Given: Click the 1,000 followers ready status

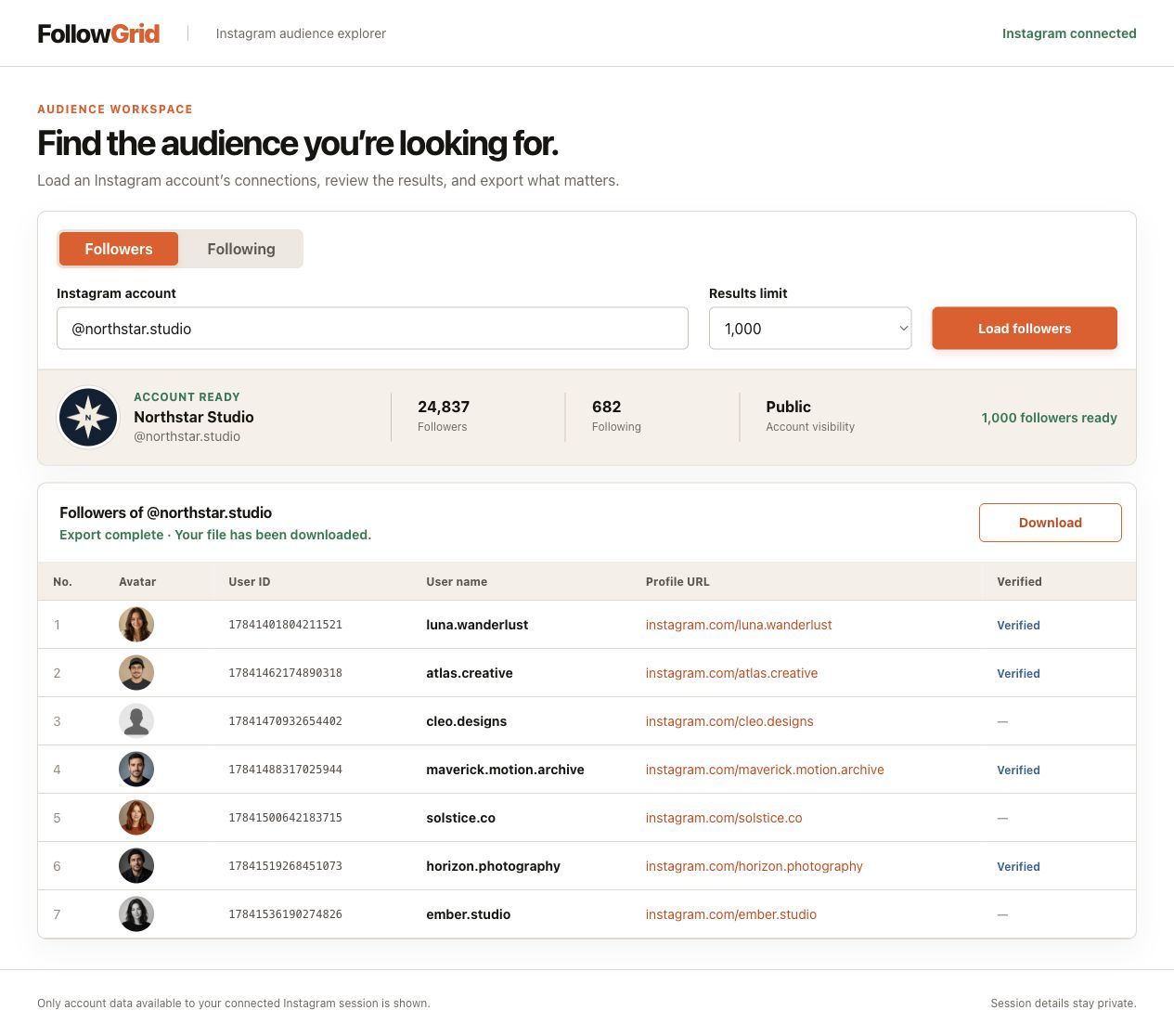Looking at the screenshot, I should [1049, 418].
